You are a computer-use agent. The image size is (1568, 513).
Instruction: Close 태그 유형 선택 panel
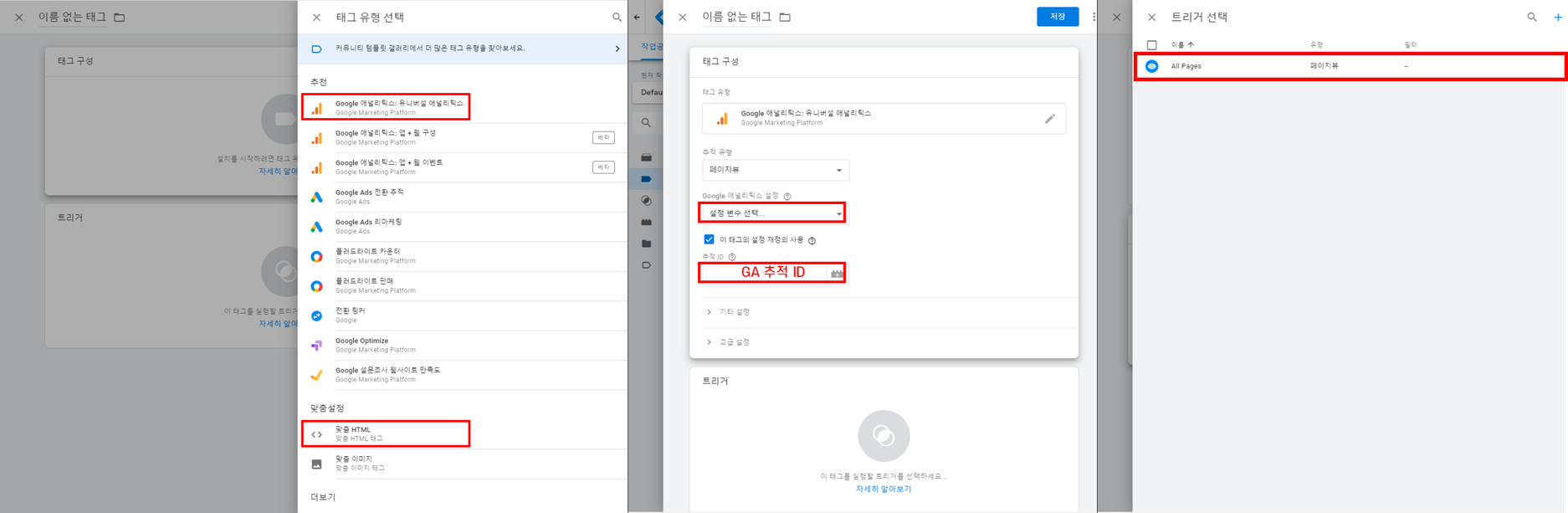click(x=316, y=17)
